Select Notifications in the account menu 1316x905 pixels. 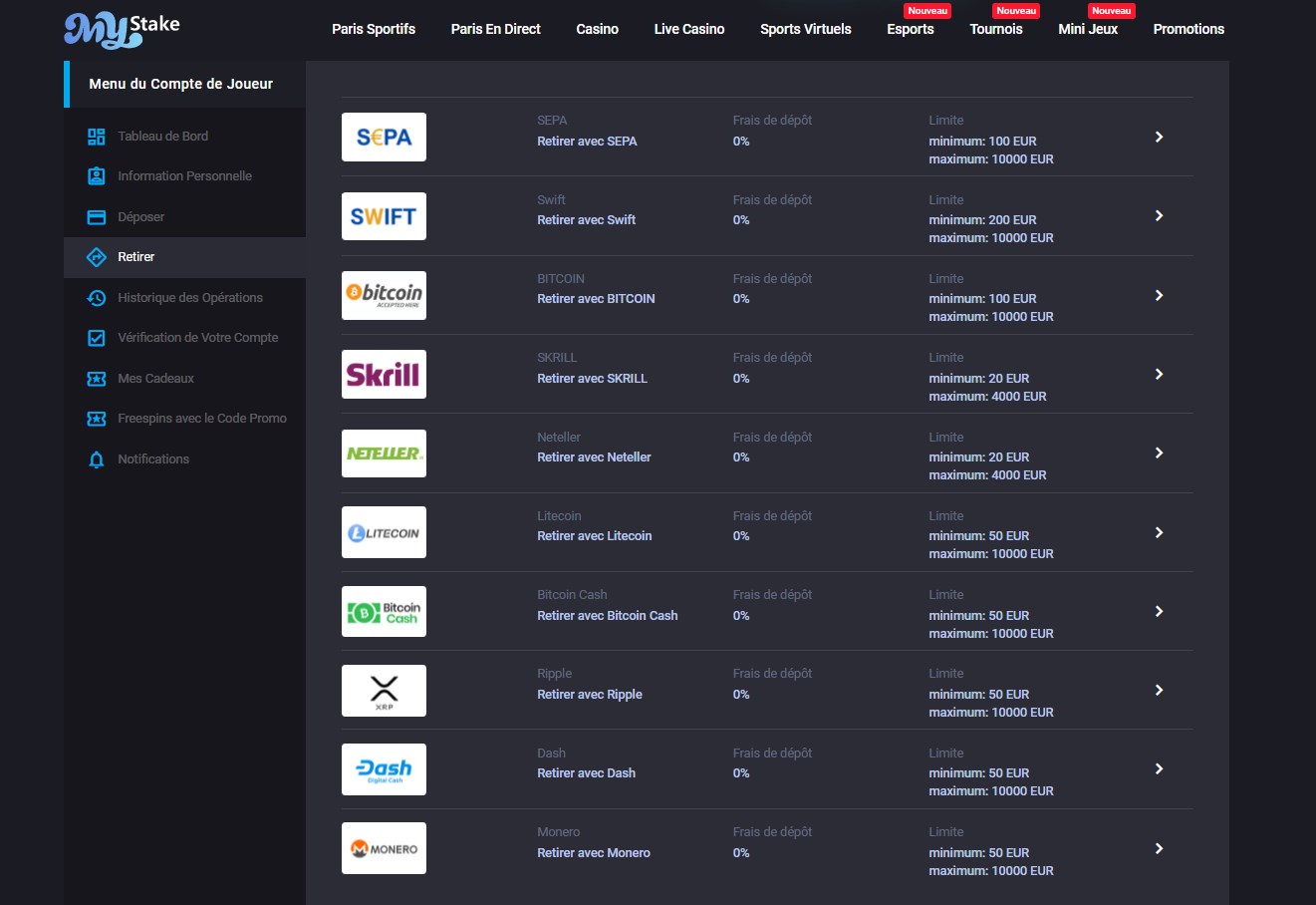(185, 459)
